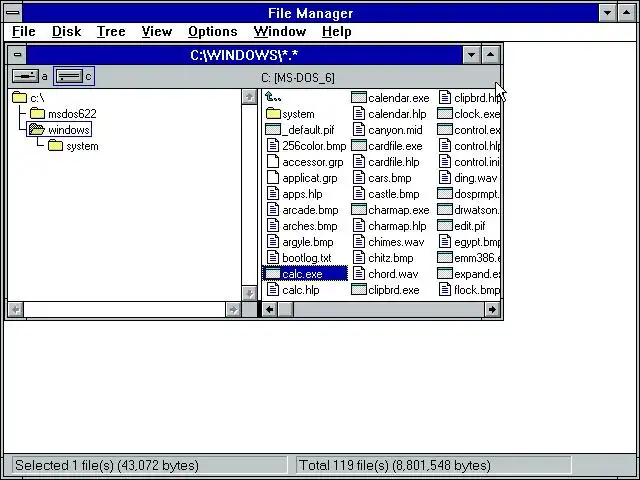Open File Manager's control menu box

(x=13, y=13)
